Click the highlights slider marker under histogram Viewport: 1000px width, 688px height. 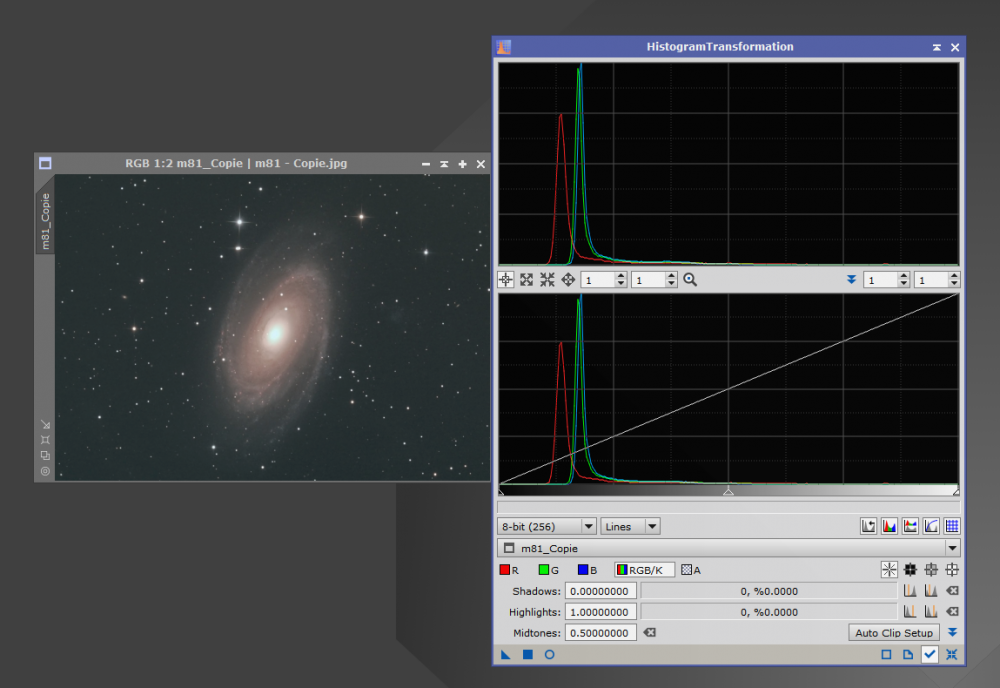[x=956, y=492]
